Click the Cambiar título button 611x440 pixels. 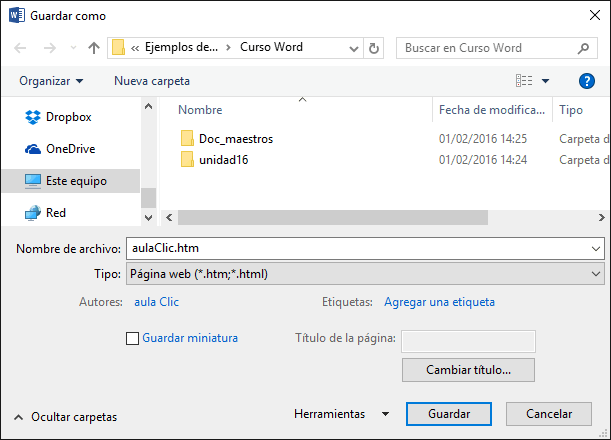468,369
